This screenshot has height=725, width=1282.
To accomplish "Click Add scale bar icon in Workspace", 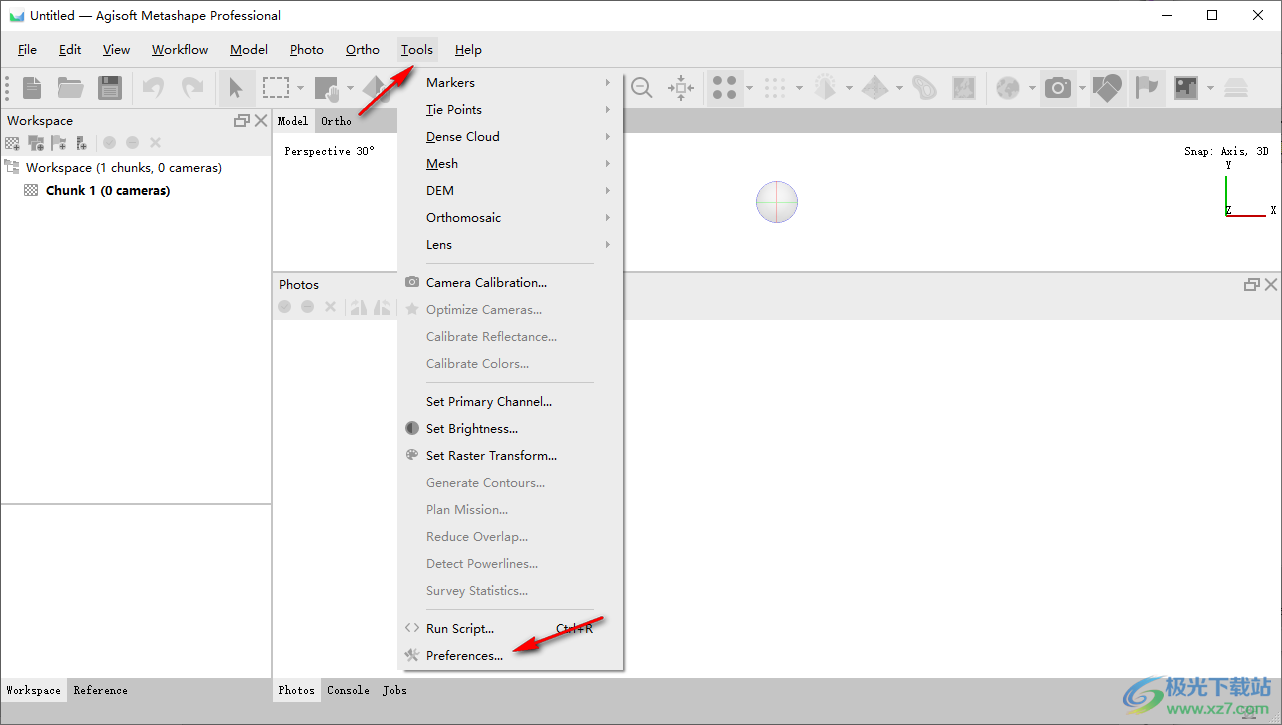I will coord(82,143).
